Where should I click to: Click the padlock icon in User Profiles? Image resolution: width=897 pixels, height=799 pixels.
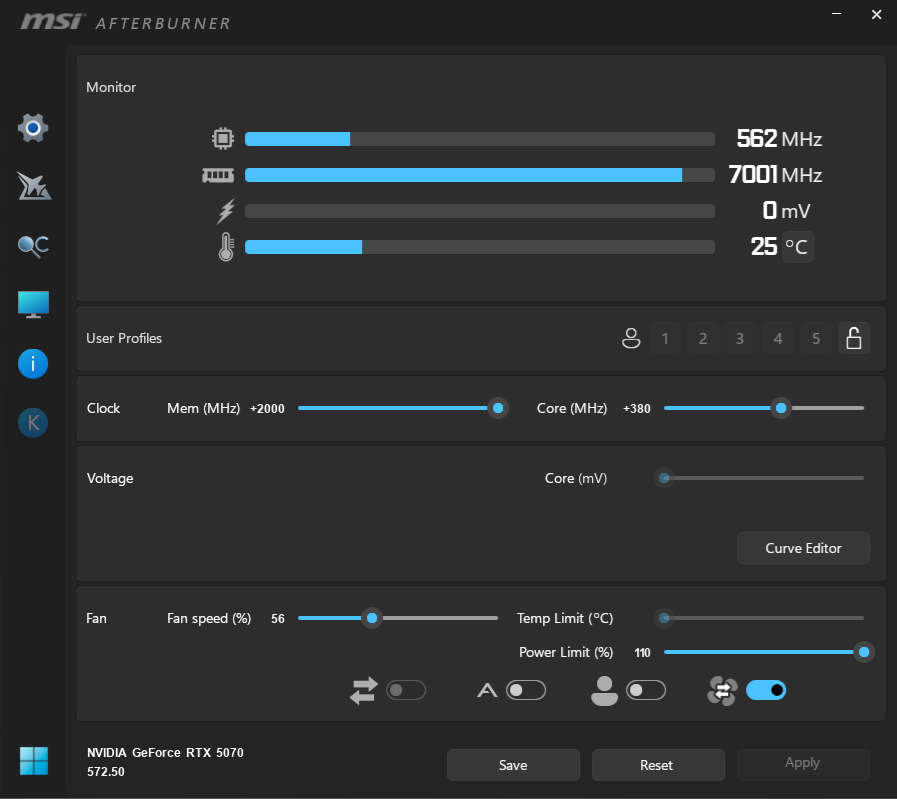point(853,339)
